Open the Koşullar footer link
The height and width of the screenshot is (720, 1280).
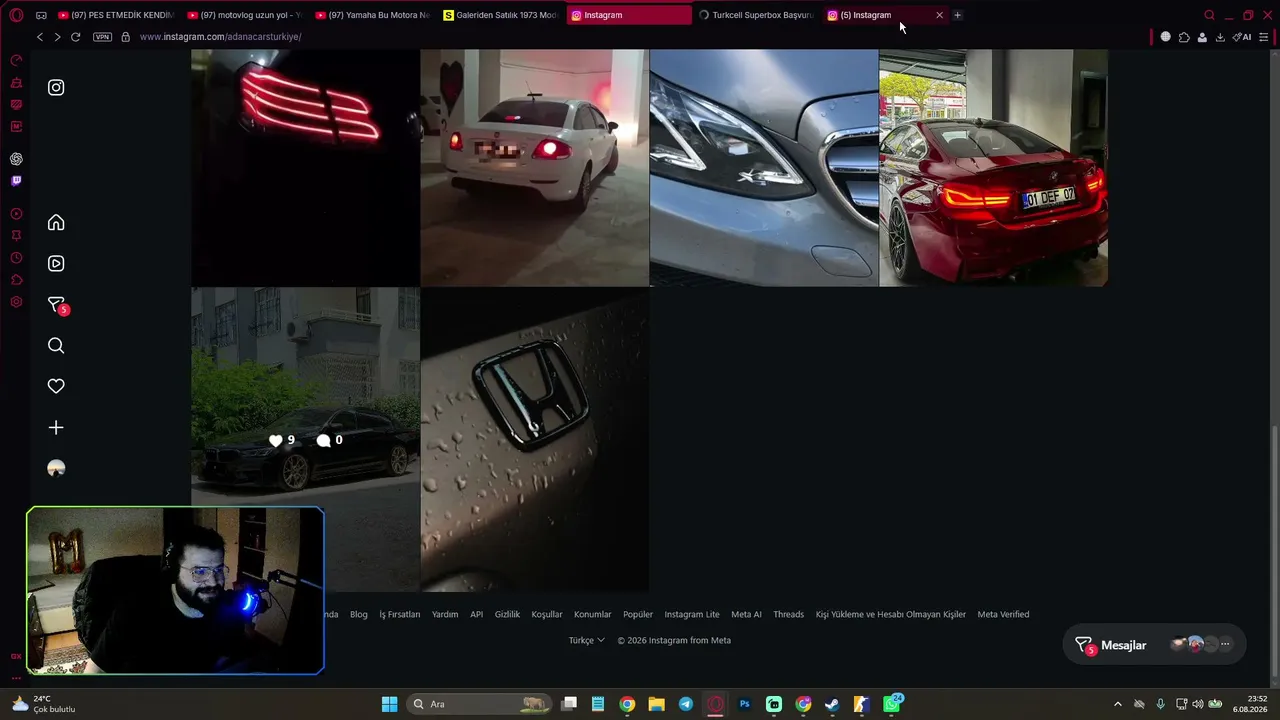click(547, 614)
